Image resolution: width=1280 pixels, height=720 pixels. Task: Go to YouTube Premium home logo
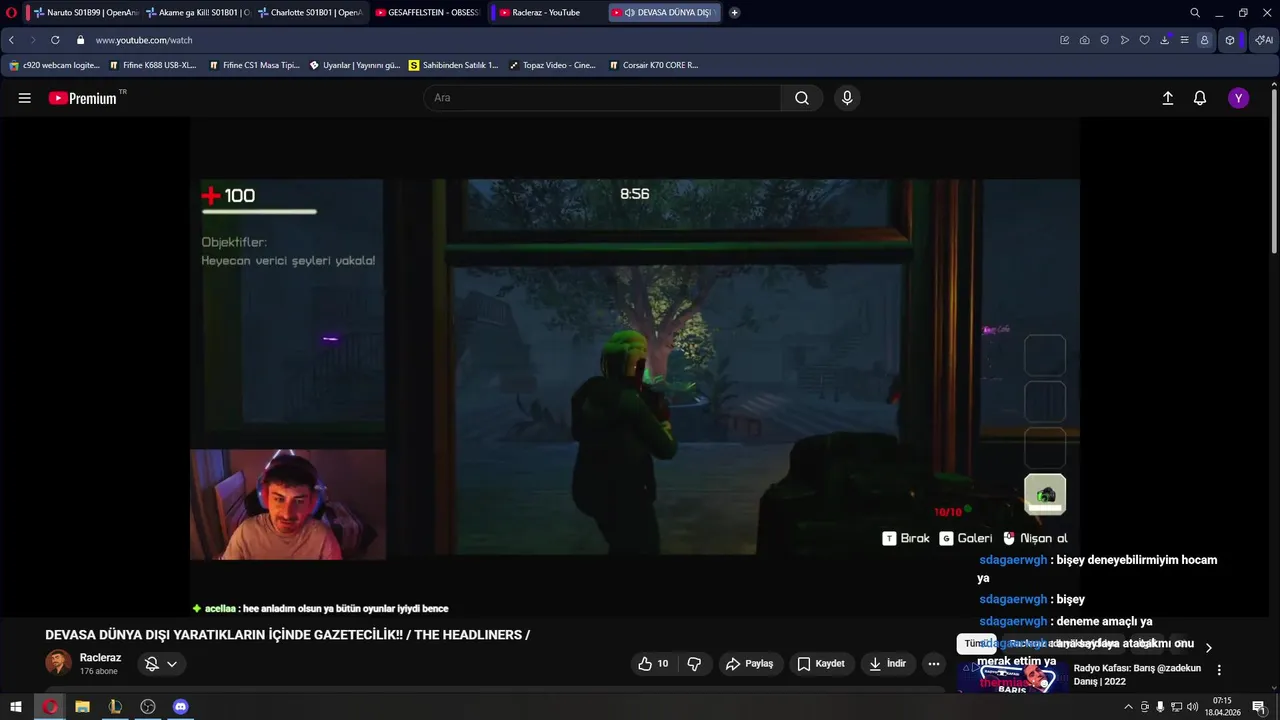point(82,98)
